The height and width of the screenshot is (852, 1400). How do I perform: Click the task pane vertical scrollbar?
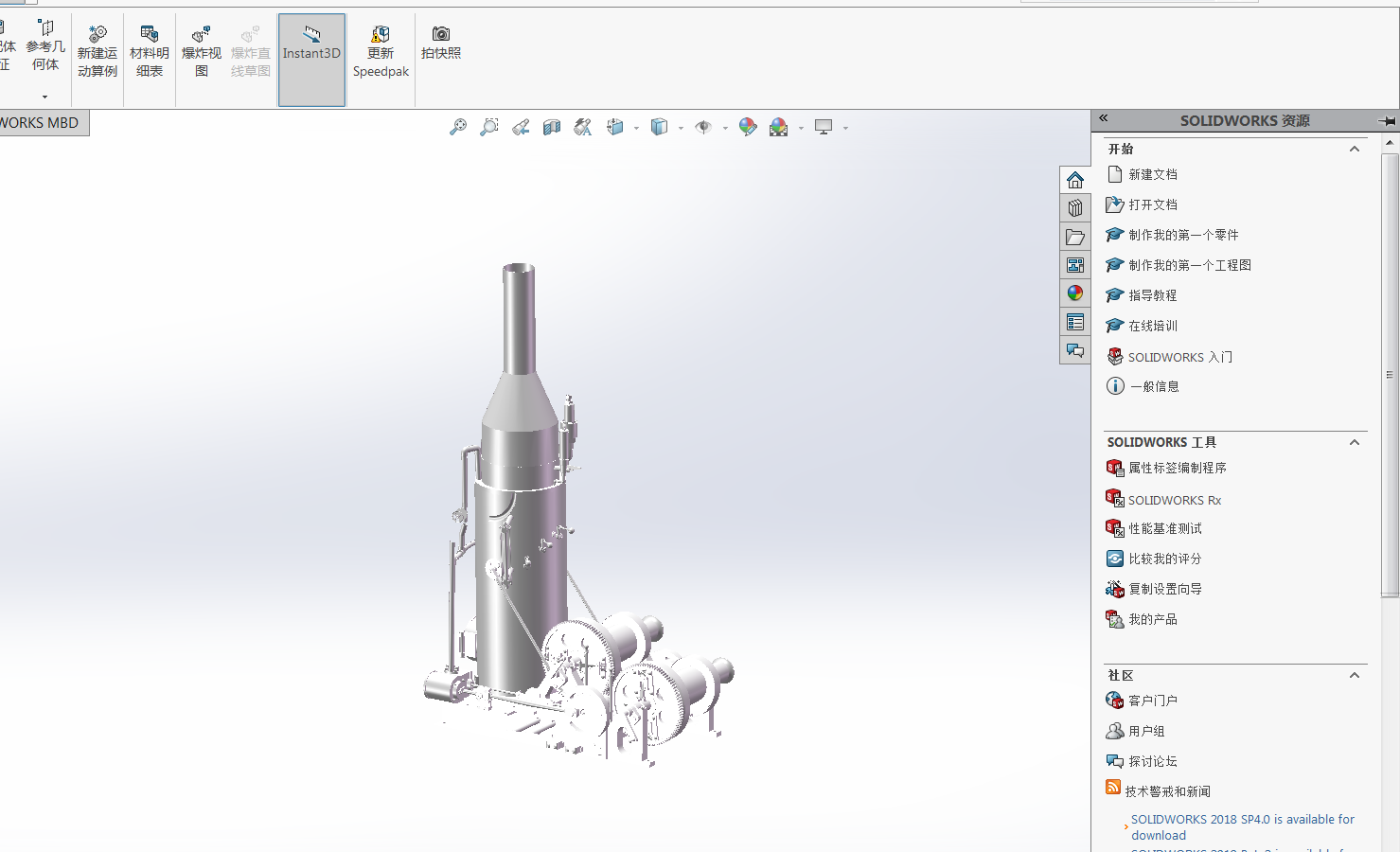coord(1390,376)
